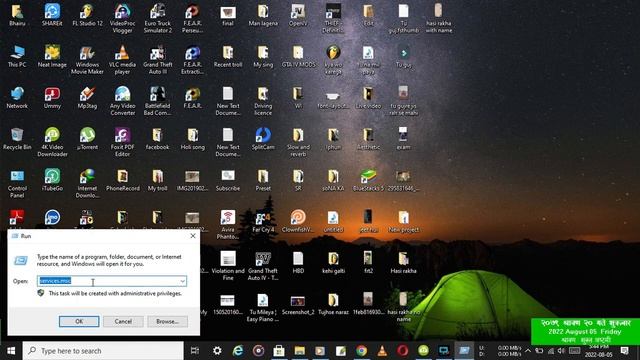The height and width of the screenshot is (360, 640).
Task: Open Screenshot_2 image file
Action: tap(298, 304)
